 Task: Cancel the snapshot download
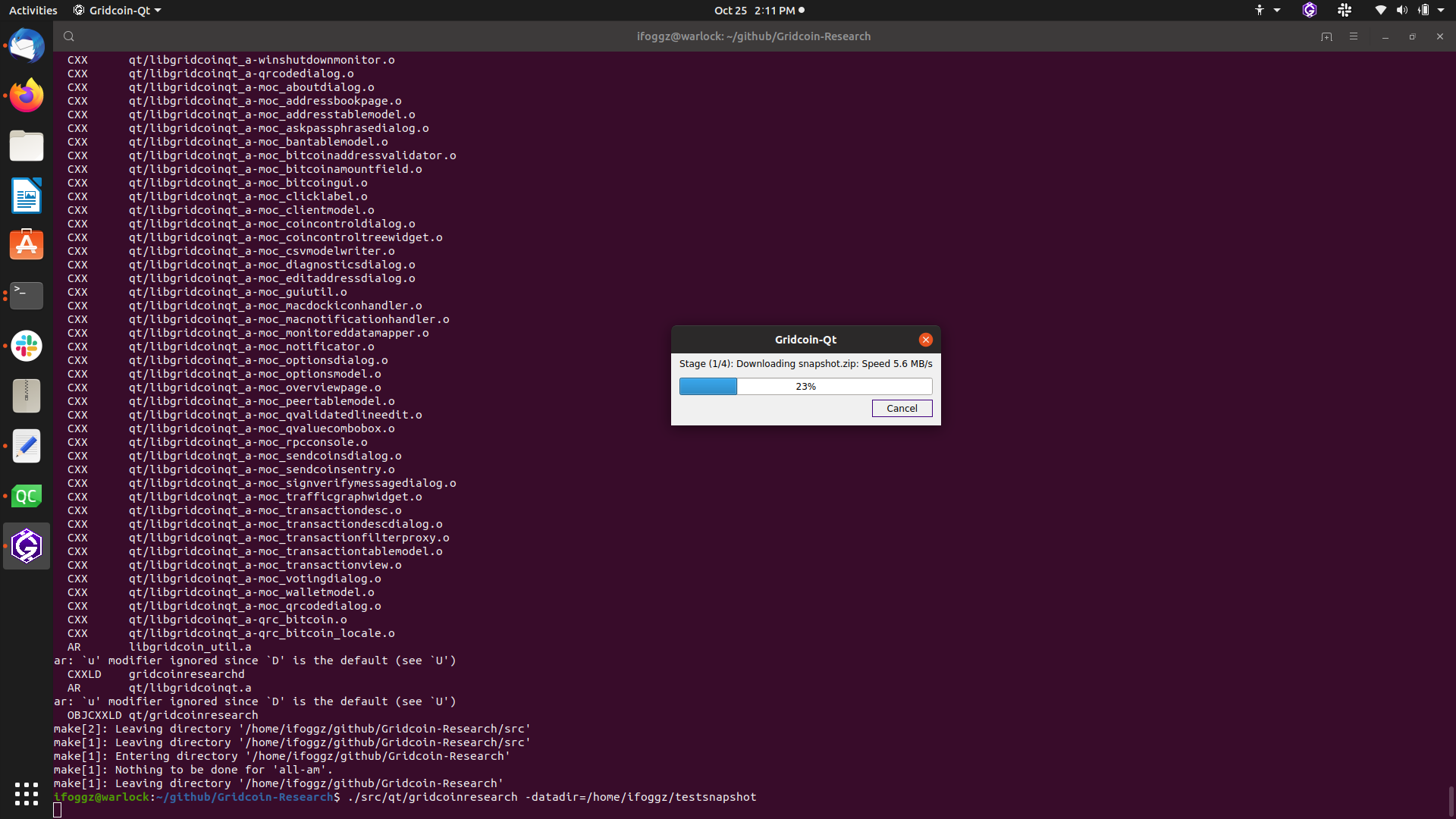point(902,408)
